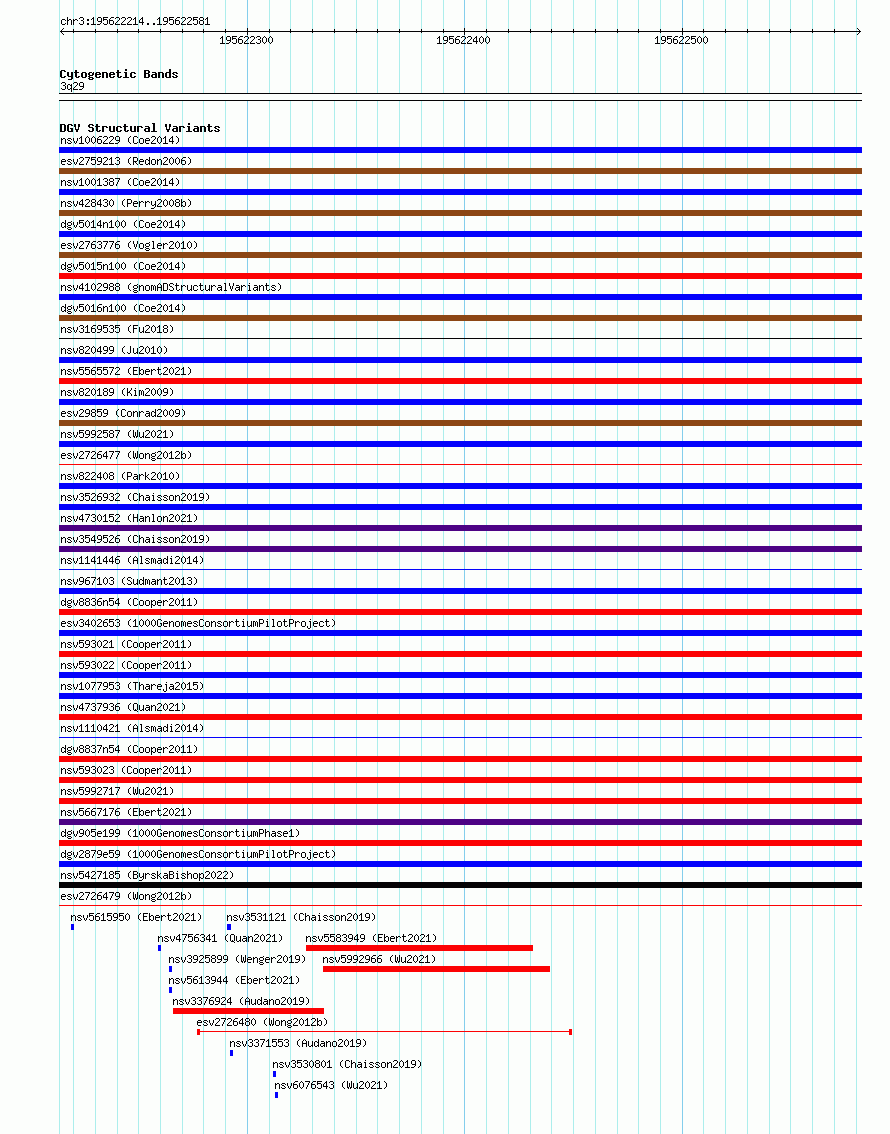Viewport: 890px width, 1134px height.
Task: Click the nsv4737936 (Quan2021) label
Action: (123, 707)
